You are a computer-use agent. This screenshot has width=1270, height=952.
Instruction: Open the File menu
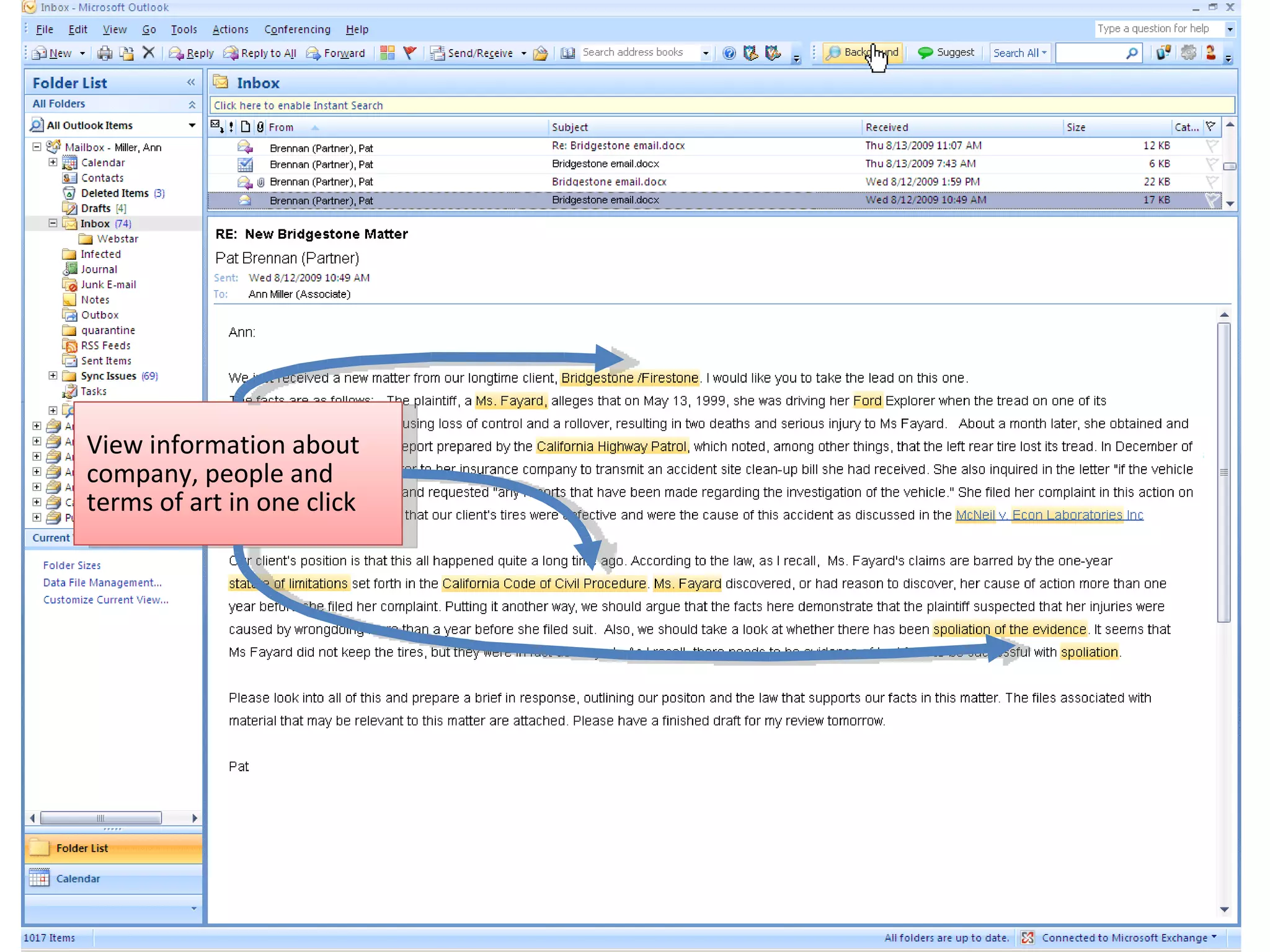coord(45,29)
